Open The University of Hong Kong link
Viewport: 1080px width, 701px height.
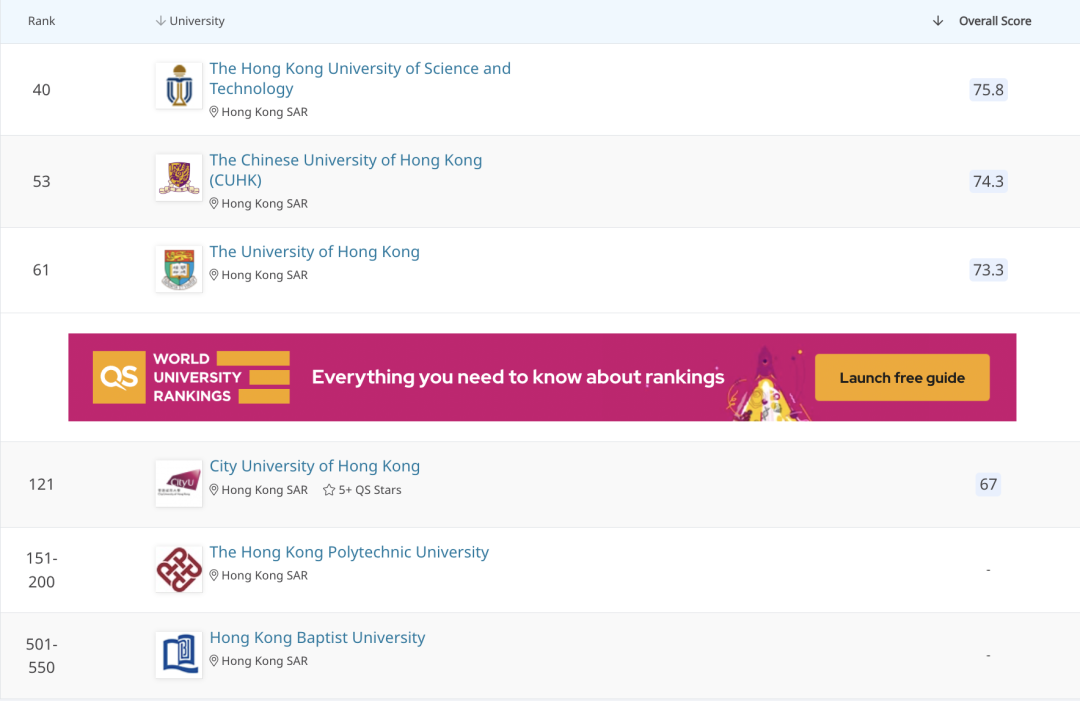tap(314, 252)
